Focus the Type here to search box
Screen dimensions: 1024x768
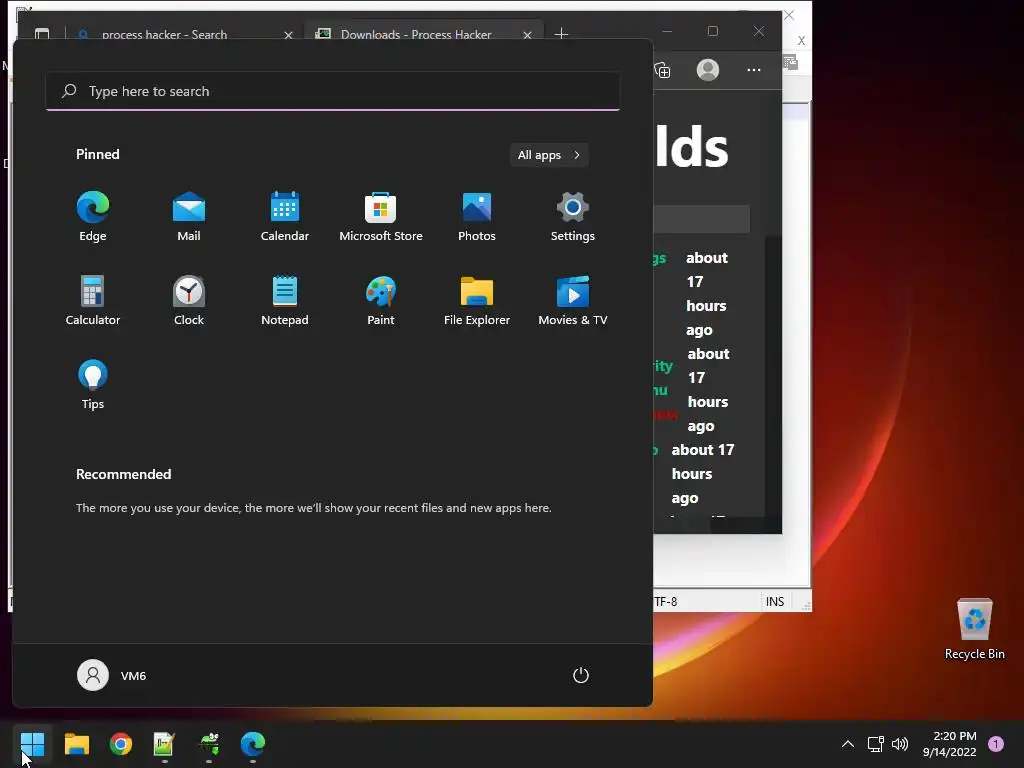tap(333, 91)
